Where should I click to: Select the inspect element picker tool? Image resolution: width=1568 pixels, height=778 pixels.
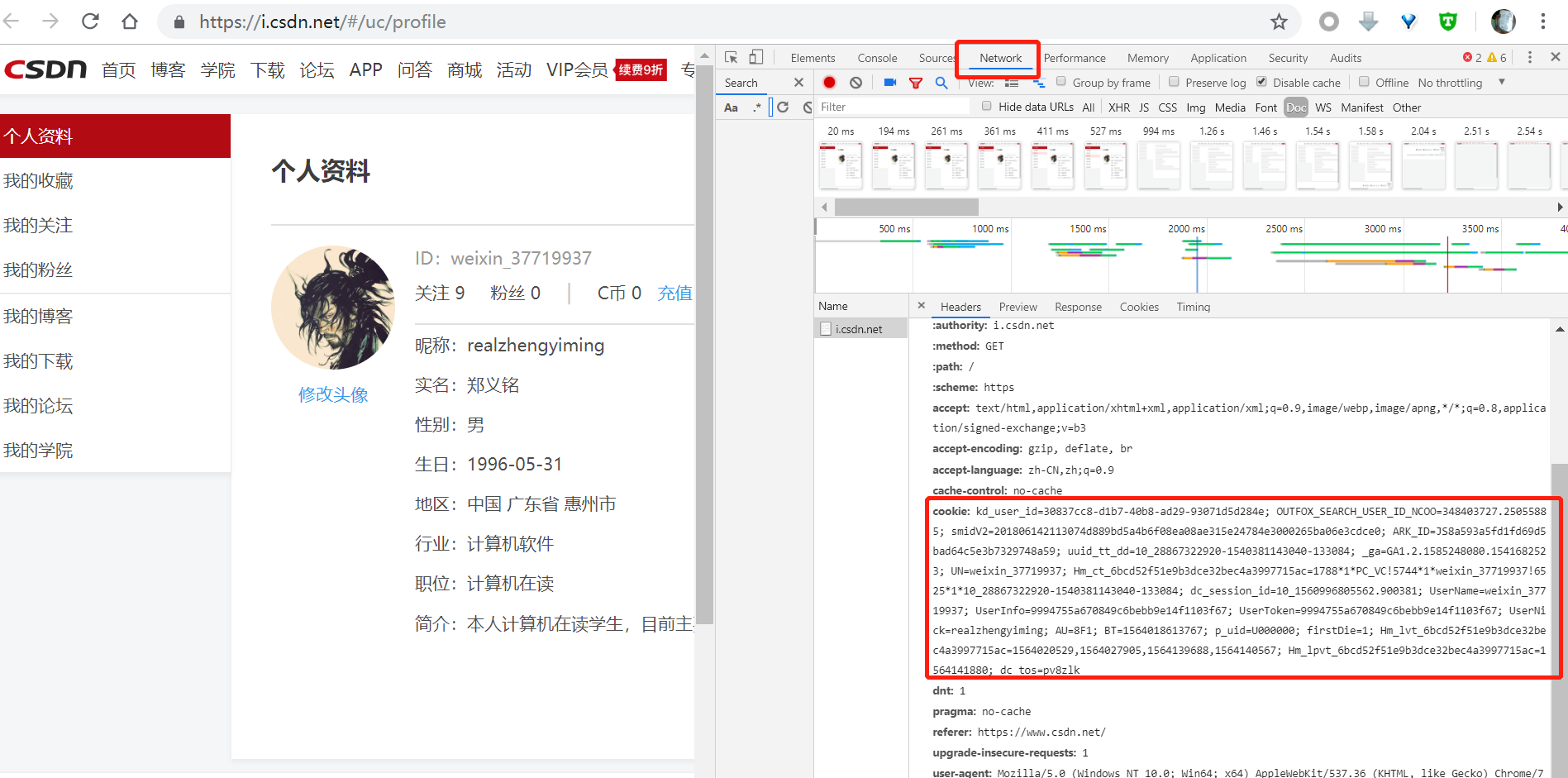coord(730,56)
